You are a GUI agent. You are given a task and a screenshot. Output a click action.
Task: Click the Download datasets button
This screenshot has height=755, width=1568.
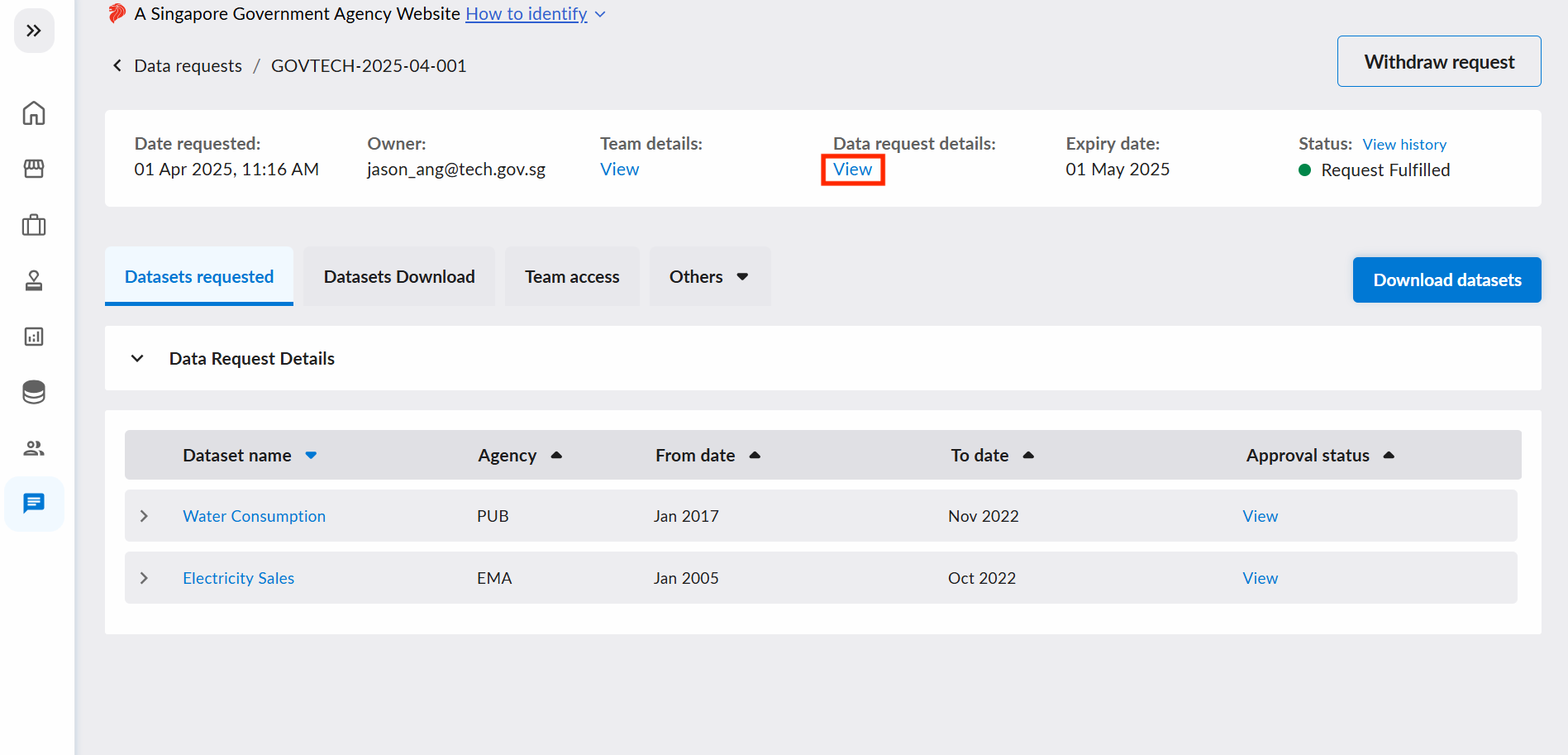[1447, 280]
